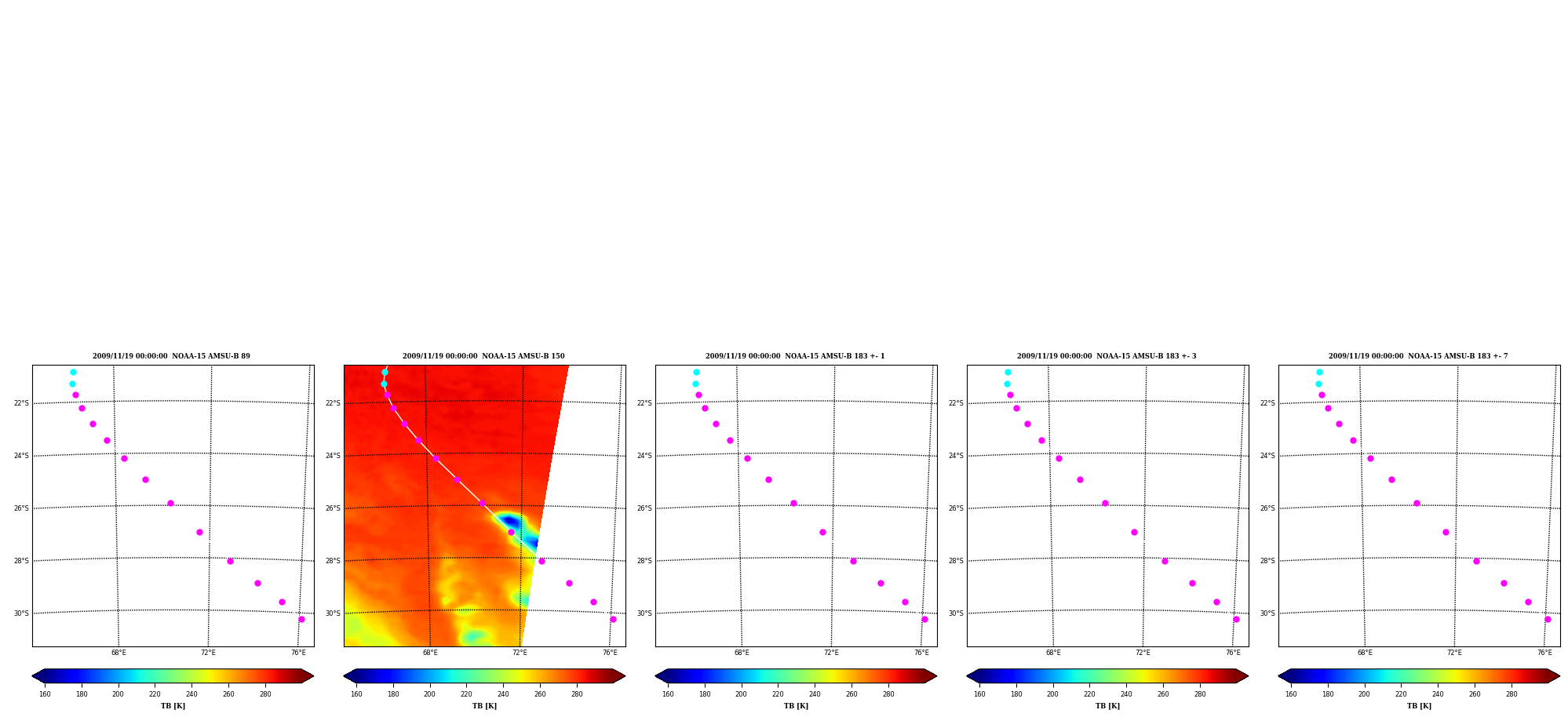Click the 68°E longitude label under the 183 +- 3 panel
Image resolution: width=1568 pixels, height=717 pixels.
pyautogui.click(x=1053, y=653)
